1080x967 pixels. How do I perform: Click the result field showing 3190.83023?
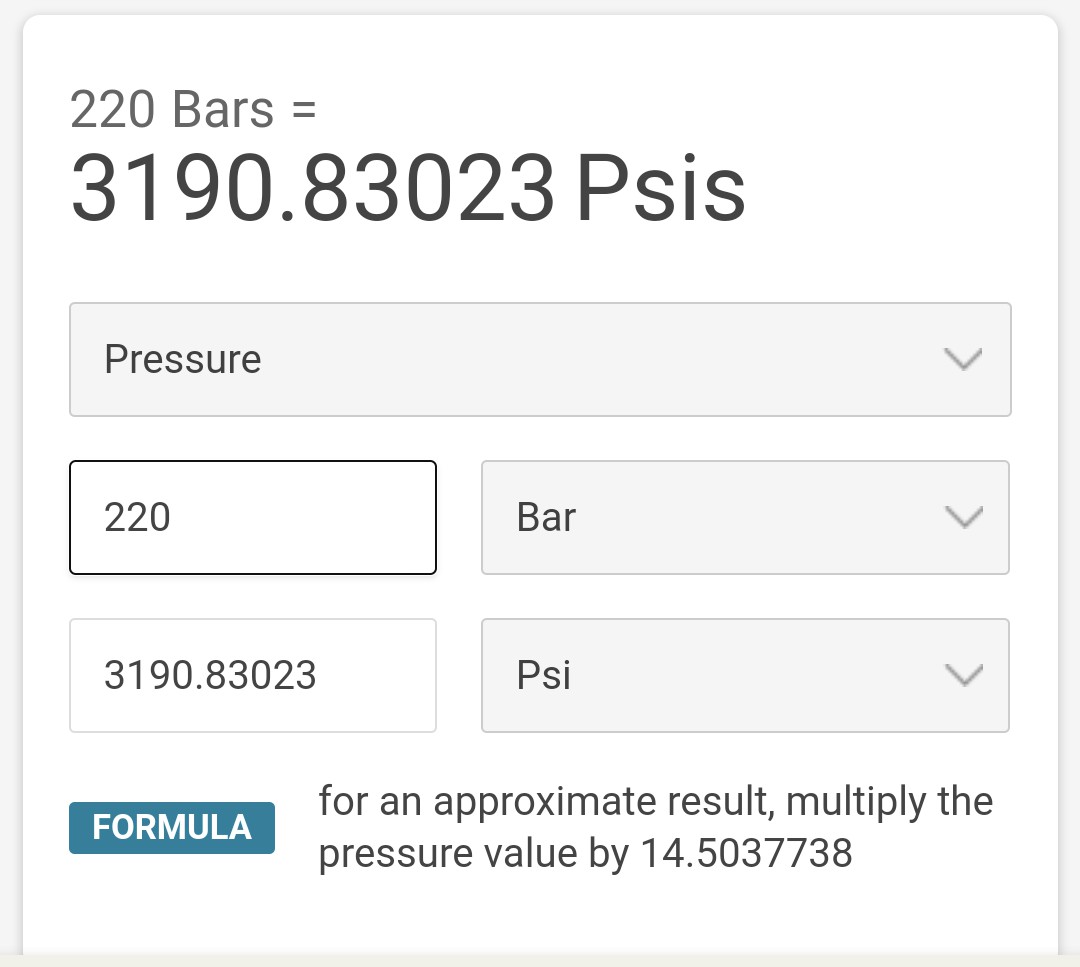pos(252,675)
